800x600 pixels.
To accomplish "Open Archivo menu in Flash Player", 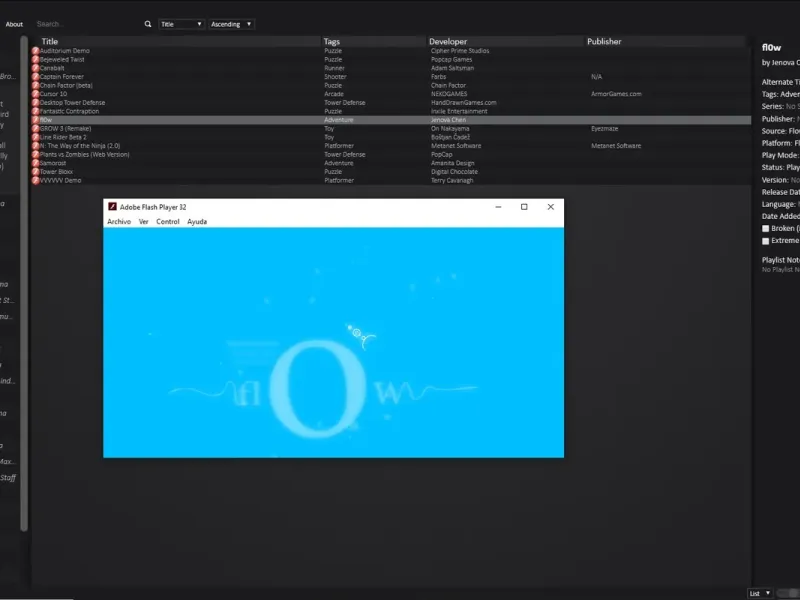I will pyautogui.click(x=119, y=221).
